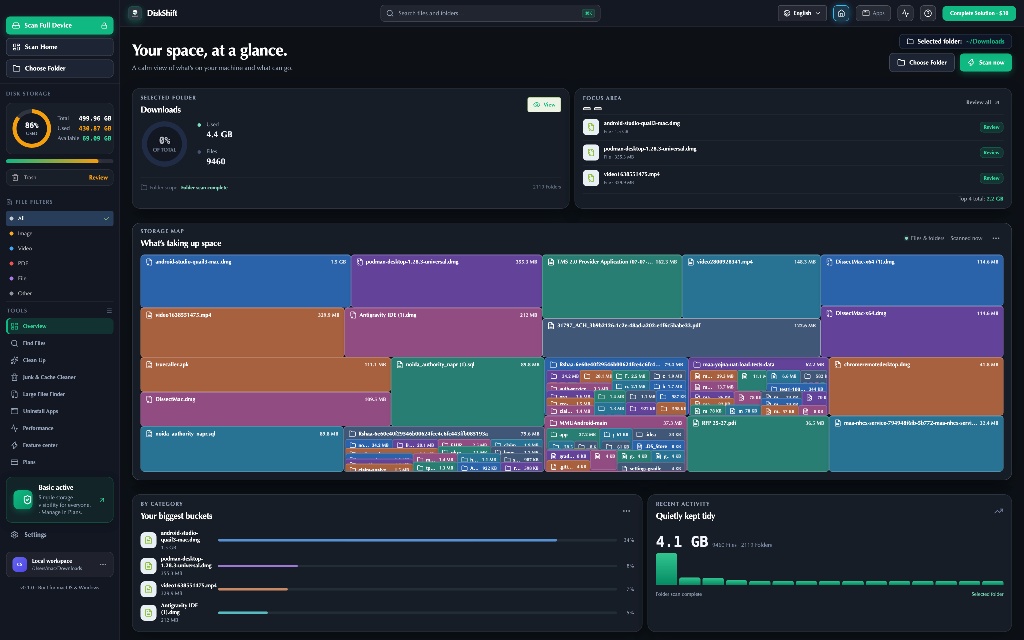Click the Scan Home button
Screen dimensions: 1024x640
pyautogui.click(x=59, y=47)
